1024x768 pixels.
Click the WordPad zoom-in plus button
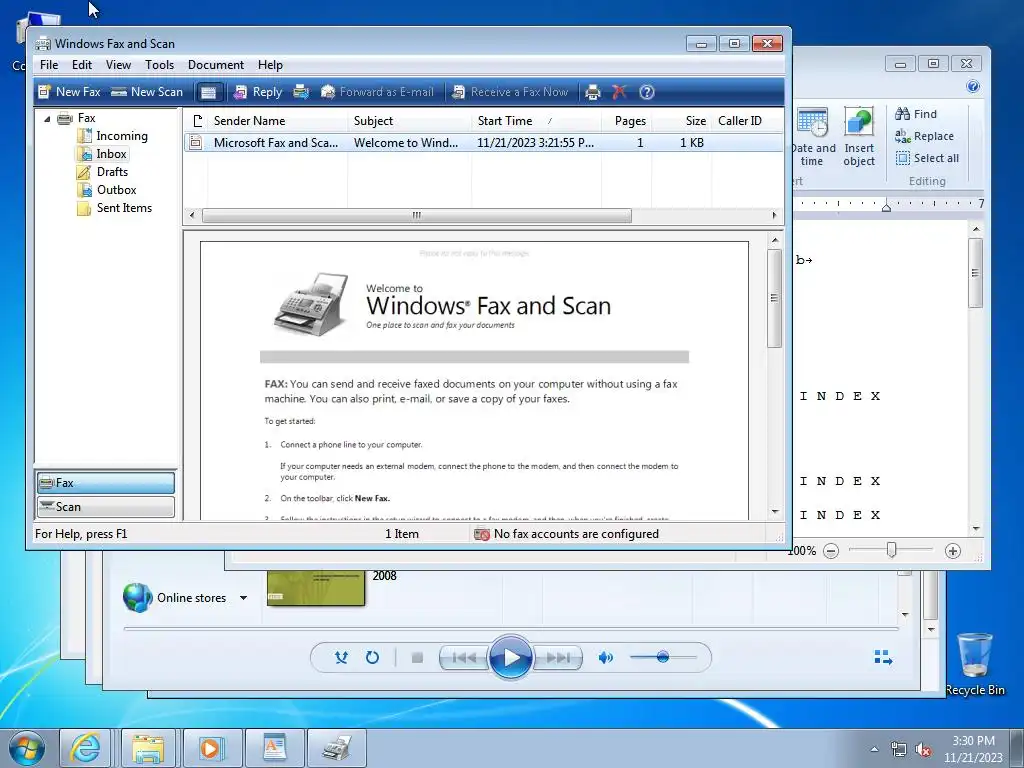953,551
